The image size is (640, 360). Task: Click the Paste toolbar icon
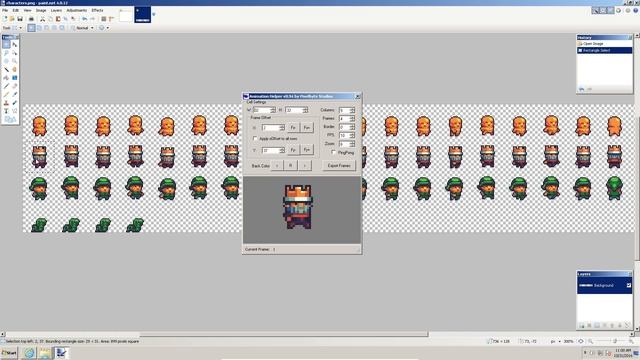pyautogui.click(x=58, y=19)
